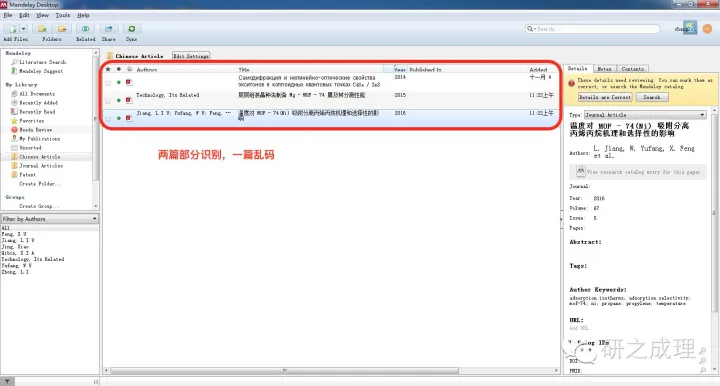Screen dimensions: 720x386
Task: Toggle the read/unread dot on the 2014 row
Action: coord(119,82)
